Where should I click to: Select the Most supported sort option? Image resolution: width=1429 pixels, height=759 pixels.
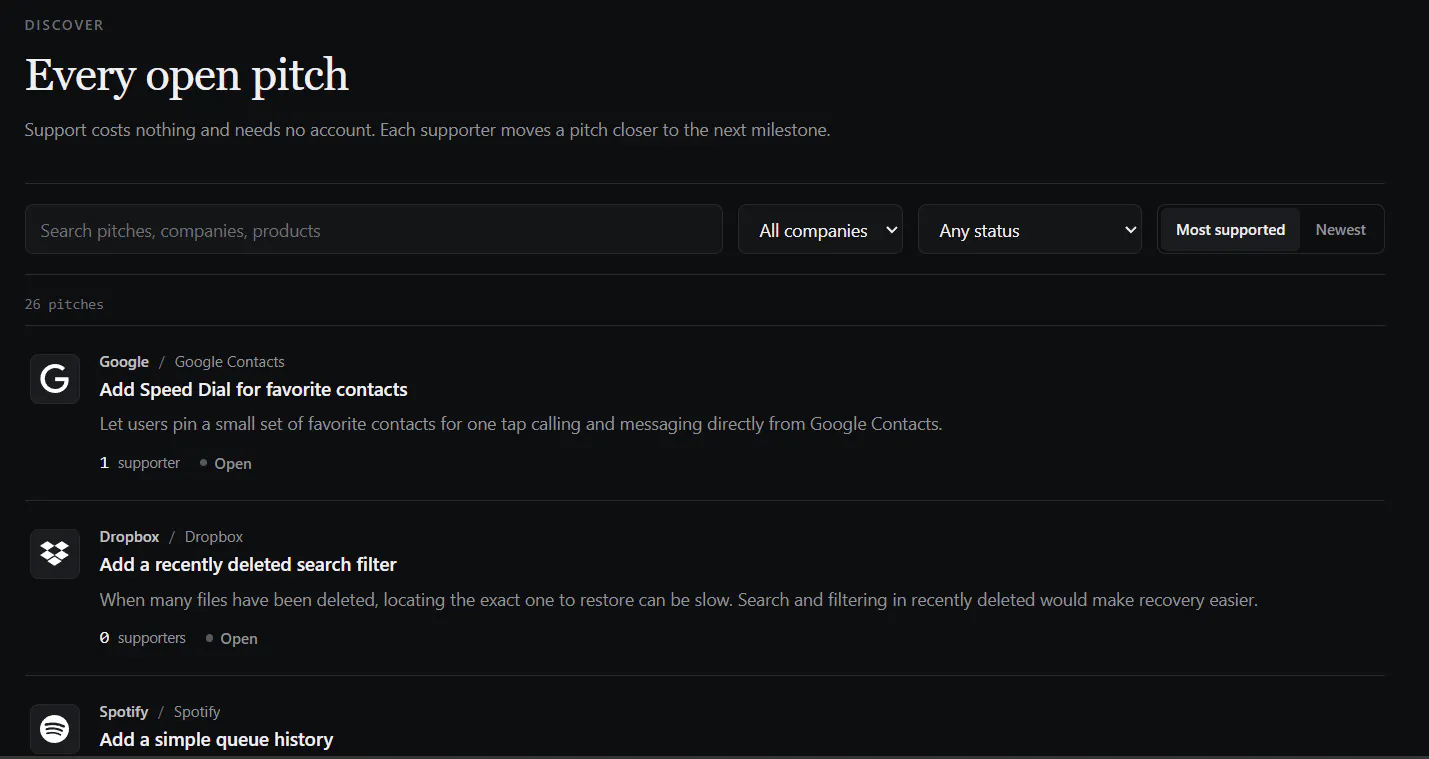pos(1230,230)
